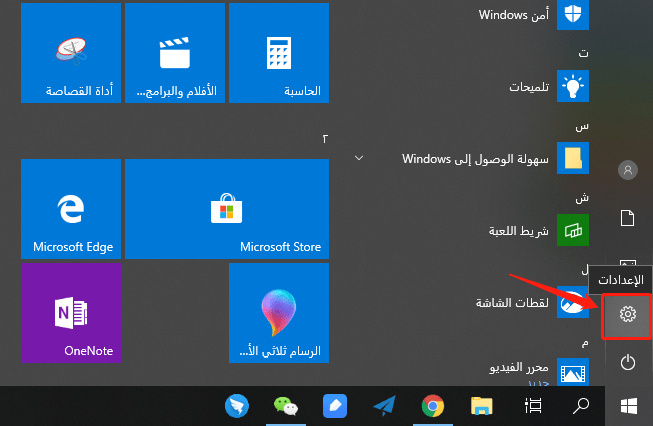Click the Power button icon

coord(628,362)
